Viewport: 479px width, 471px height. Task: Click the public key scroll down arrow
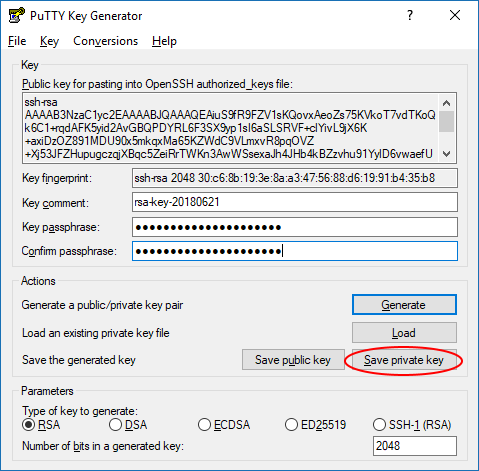(447, 154)
